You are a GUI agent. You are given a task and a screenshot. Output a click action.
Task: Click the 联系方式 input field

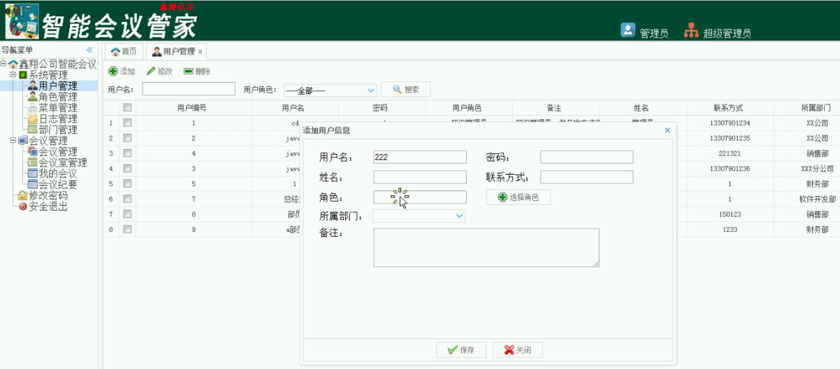click(587, 177)
